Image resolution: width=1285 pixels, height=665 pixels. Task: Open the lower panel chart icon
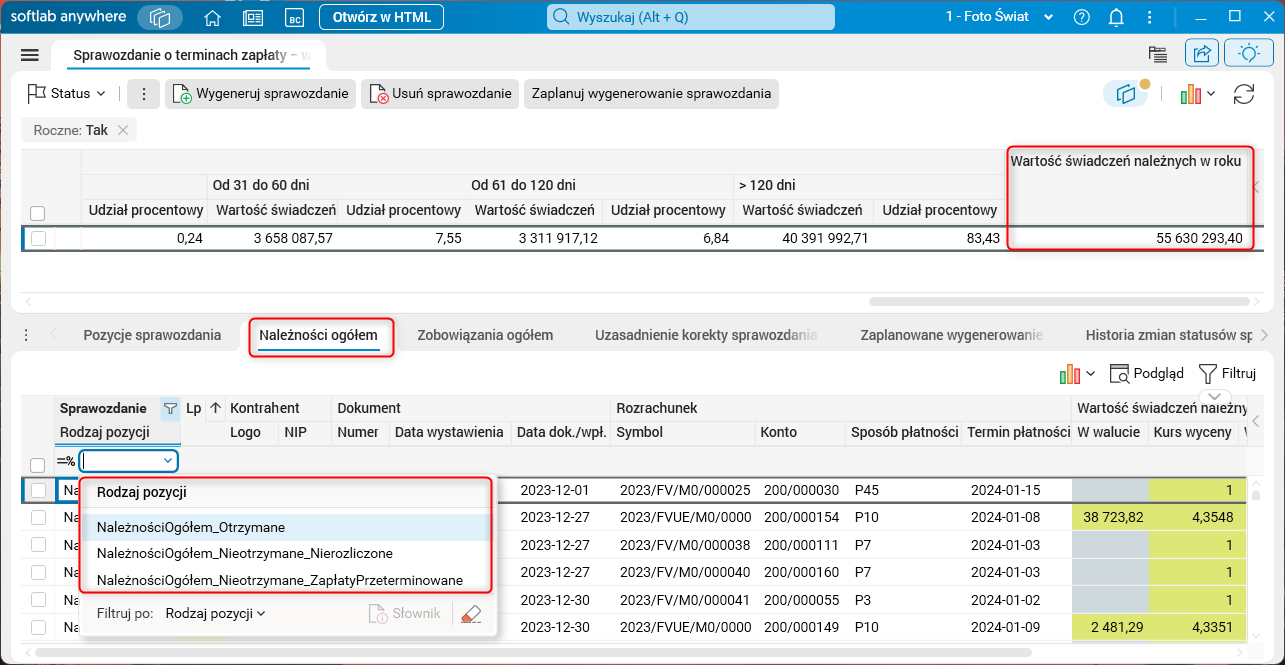coord(1070,373)
